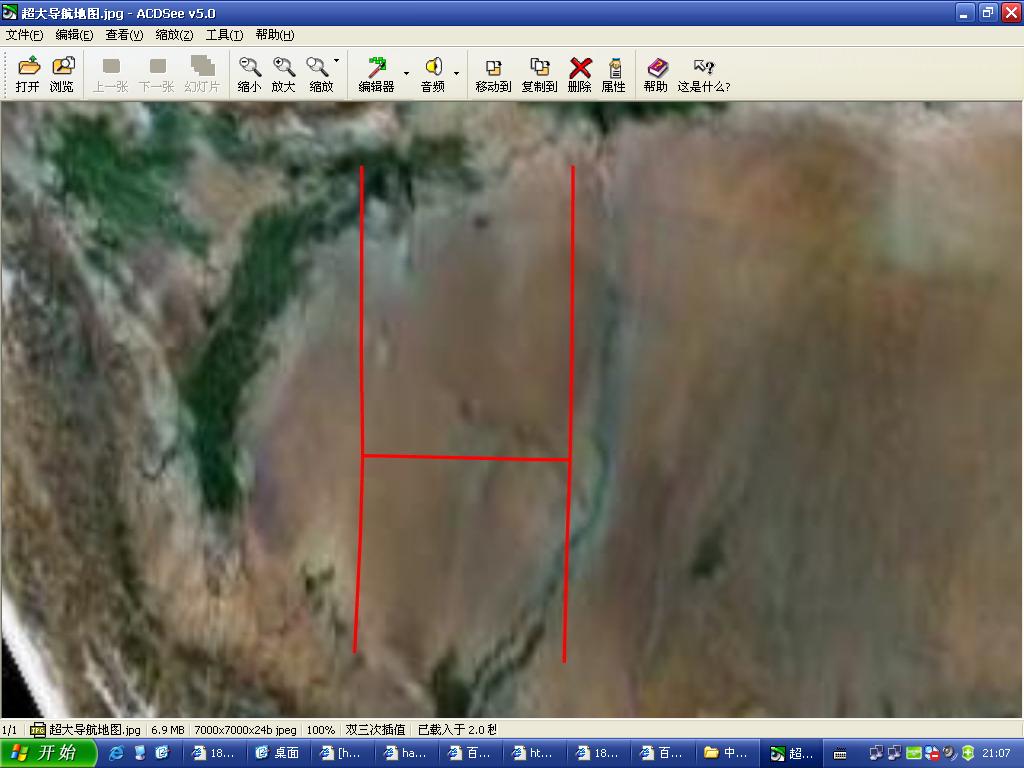Open the 编辑(E) menu
This screenshot has width=1024, height=768.
point(74,35)
